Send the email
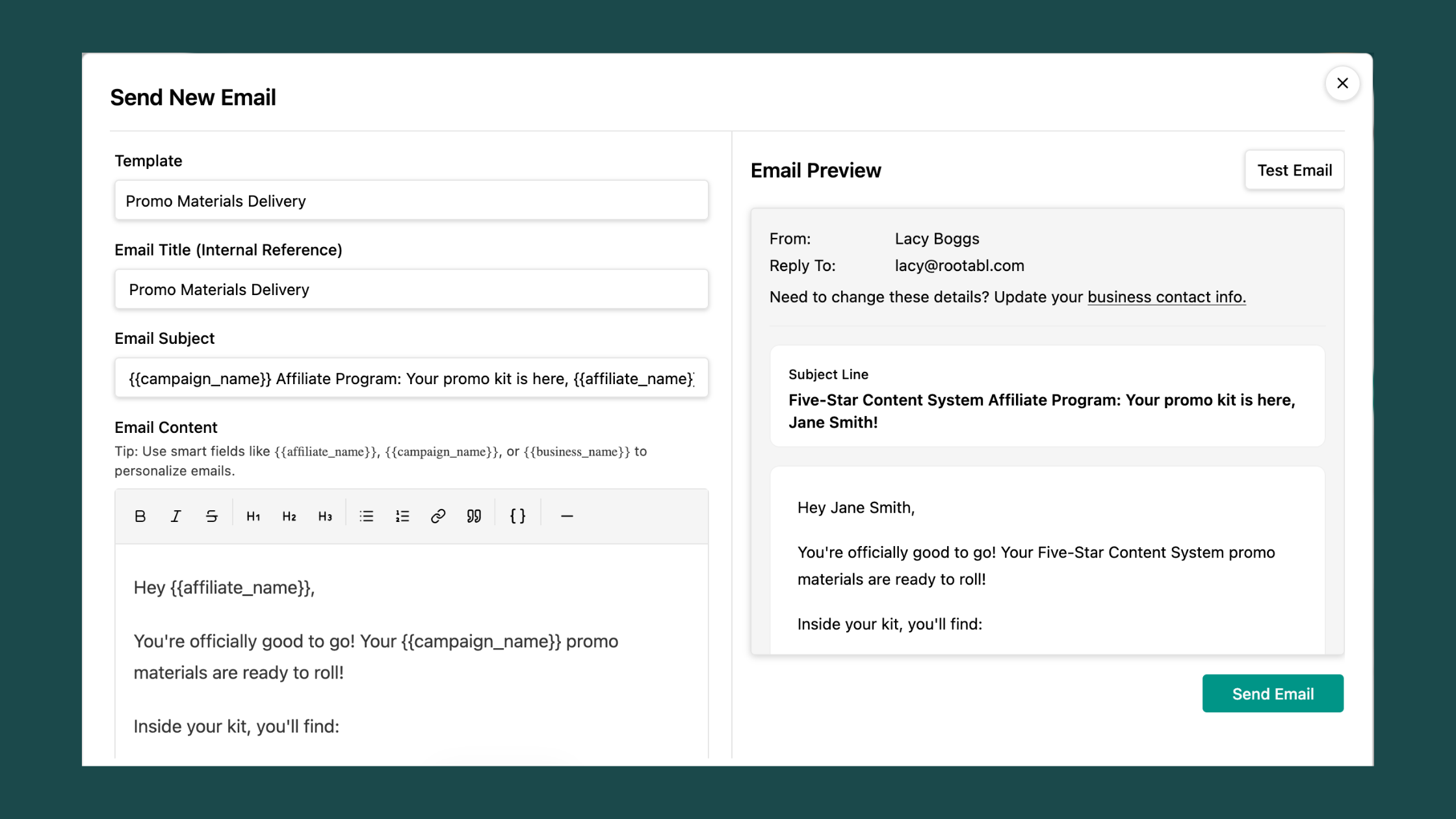This screenshot has width=1456, height=819. [1272, 694]
